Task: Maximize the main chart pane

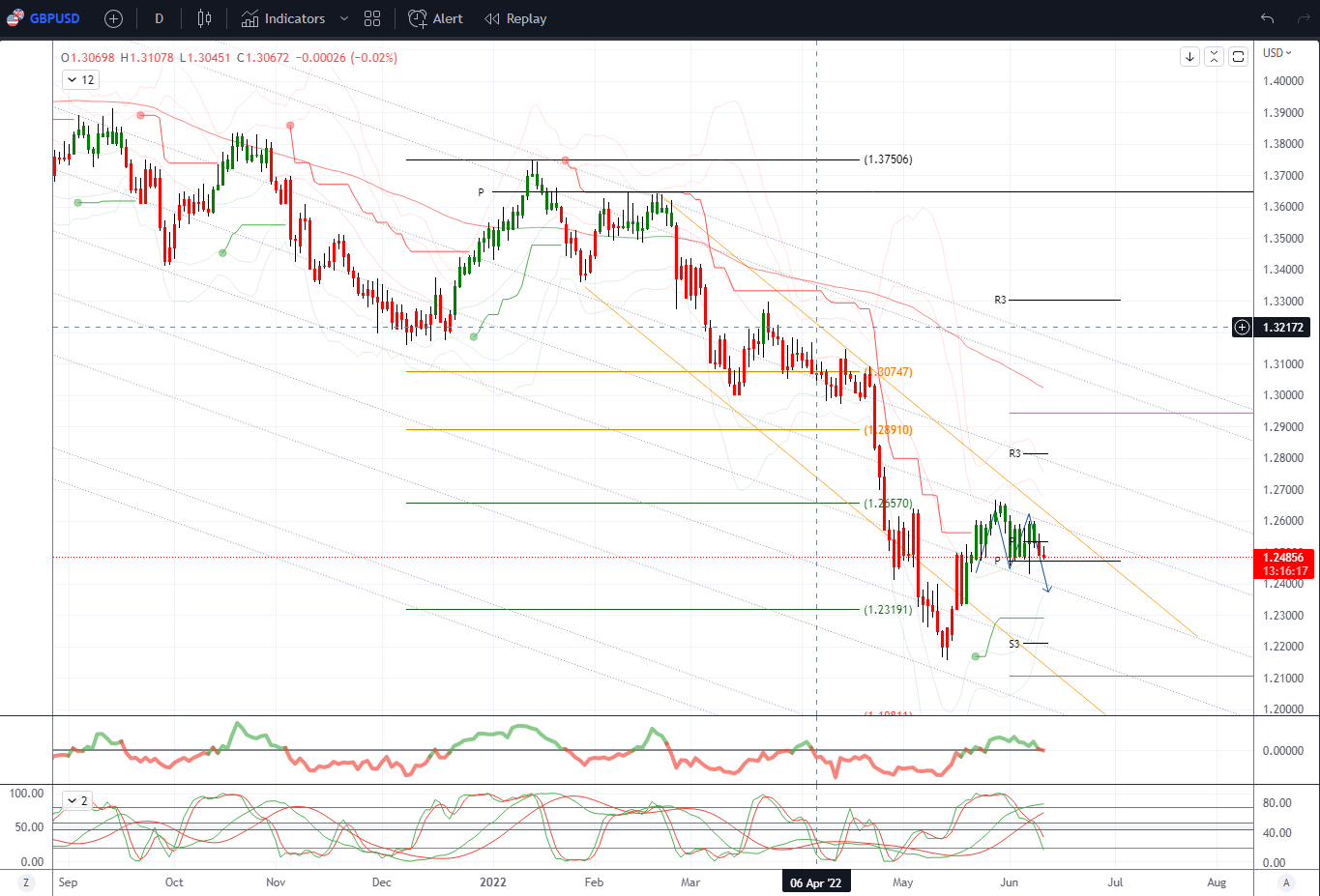Action: [1238, 57]
